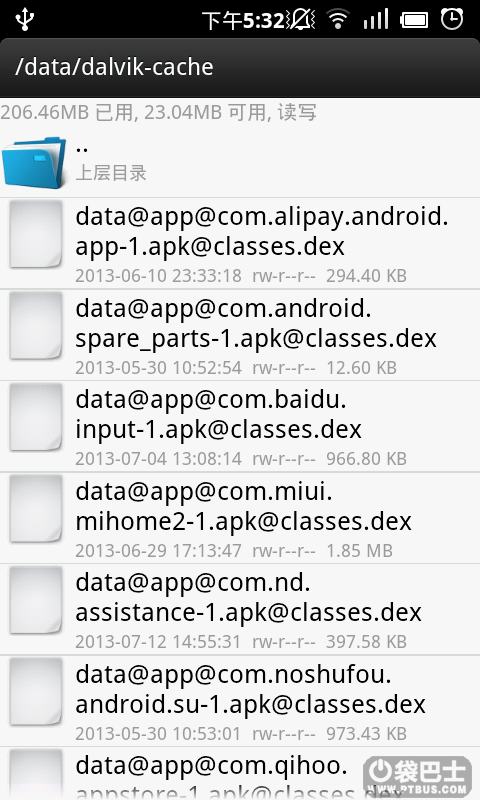Screen dimensions: 480x800
Task: Select com.noshufou.android.su-1.apk entry
Action: tap(240, 701)
